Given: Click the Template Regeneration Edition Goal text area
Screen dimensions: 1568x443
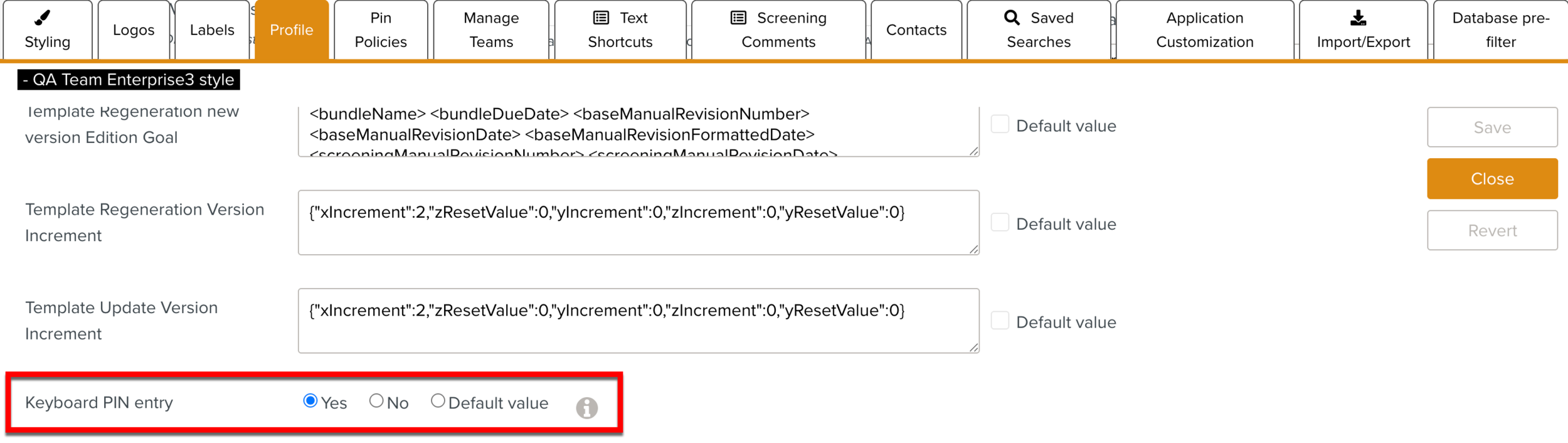Looking at the screenshot, I should tap(638, 131).
